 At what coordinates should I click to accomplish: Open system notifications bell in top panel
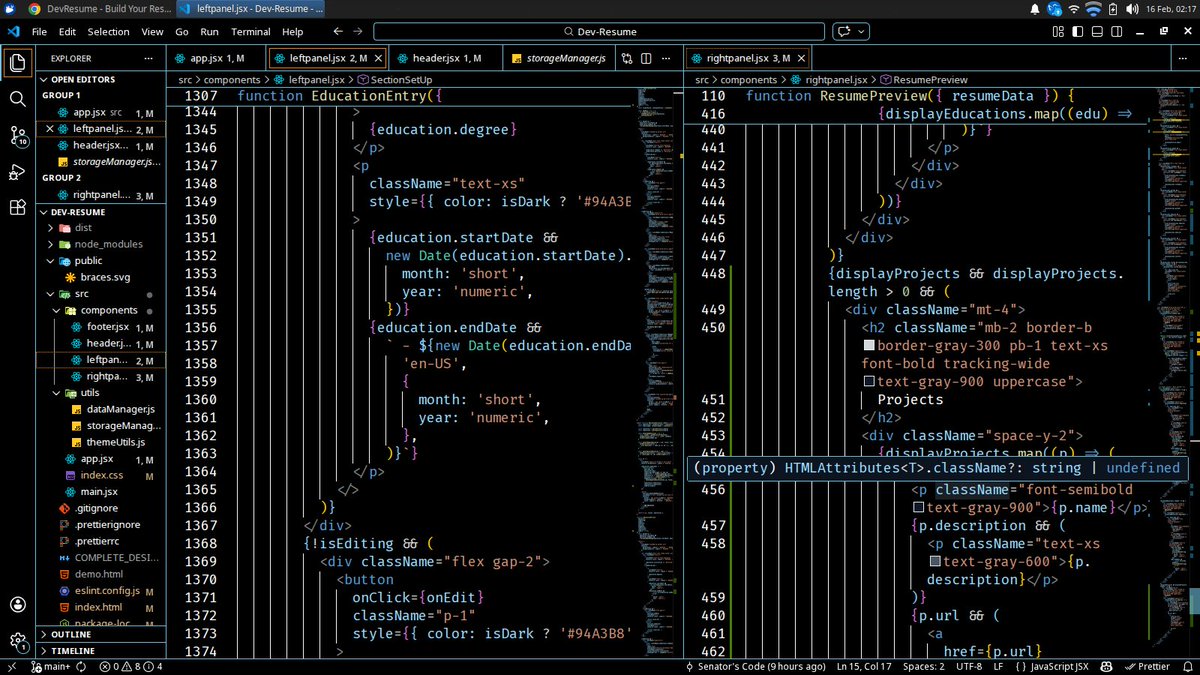(x=1034, y=8)
